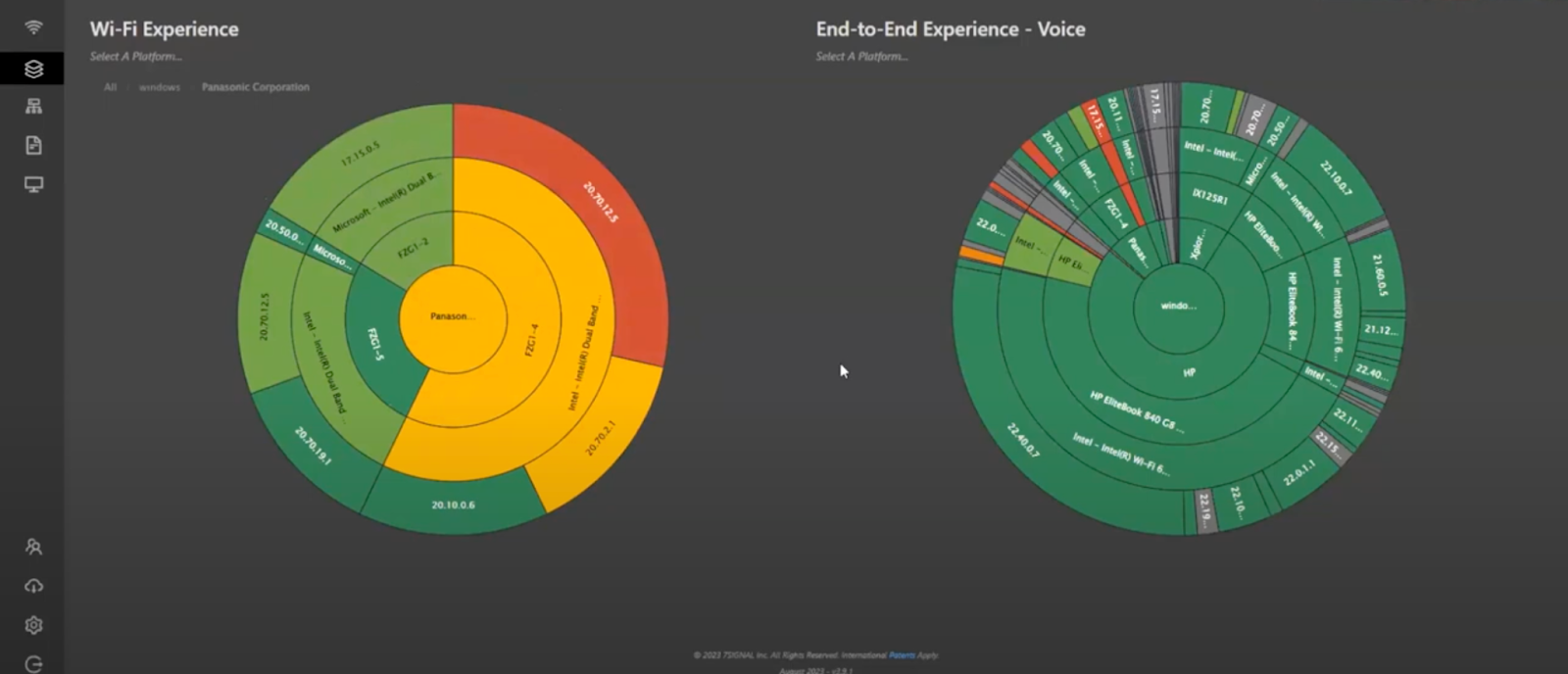Click the logout icon in sidebar

click(33, 664)
